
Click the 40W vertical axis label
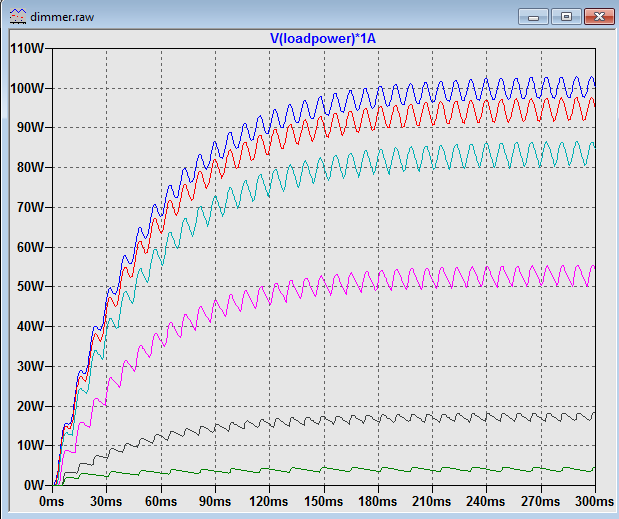tap(31, 326)
